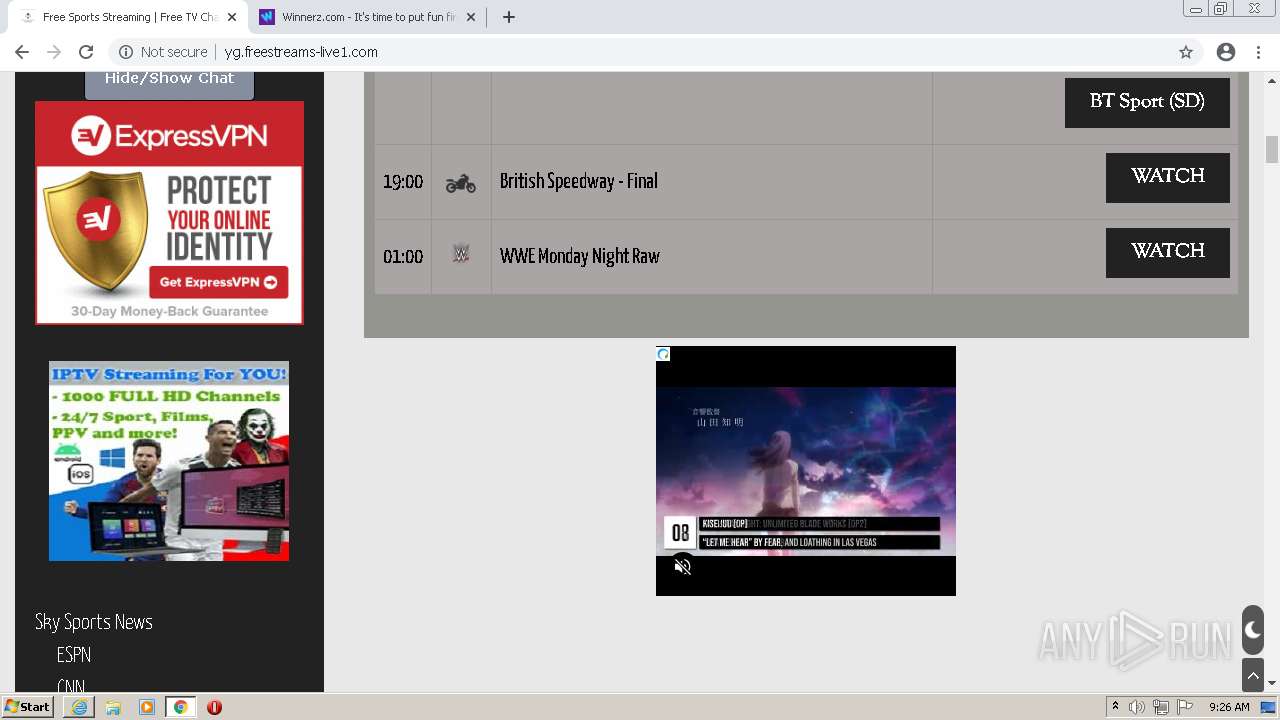This screenshot has width=1280, height=720.
Task: Show the Not secure site info
Action: (x=163, y=52)
